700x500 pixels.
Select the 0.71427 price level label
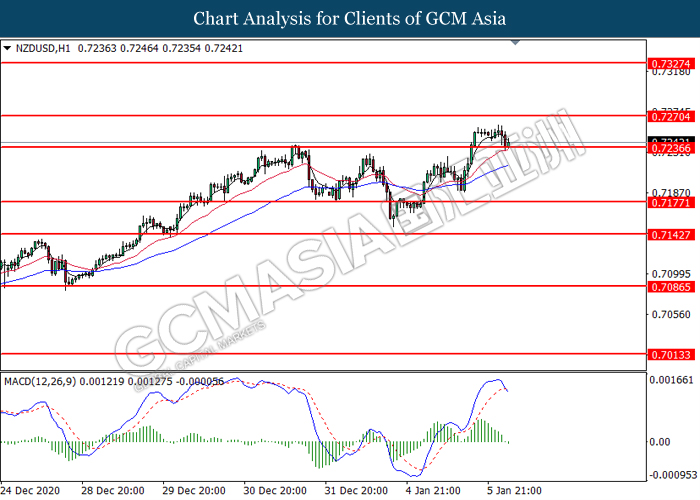point(671,235)
